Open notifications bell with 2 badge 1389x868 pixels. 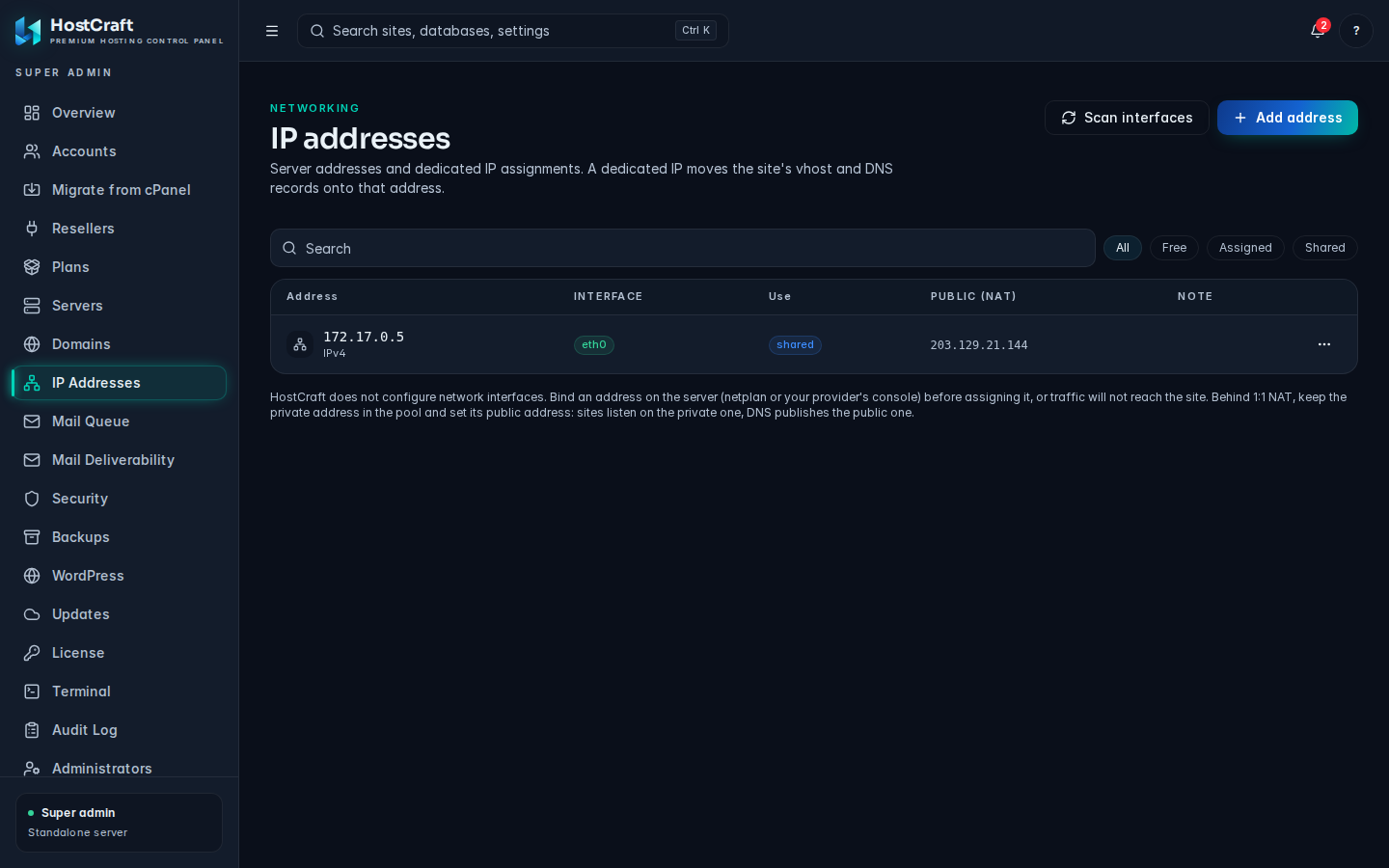pyautogui.click(x=1318, y=31)
